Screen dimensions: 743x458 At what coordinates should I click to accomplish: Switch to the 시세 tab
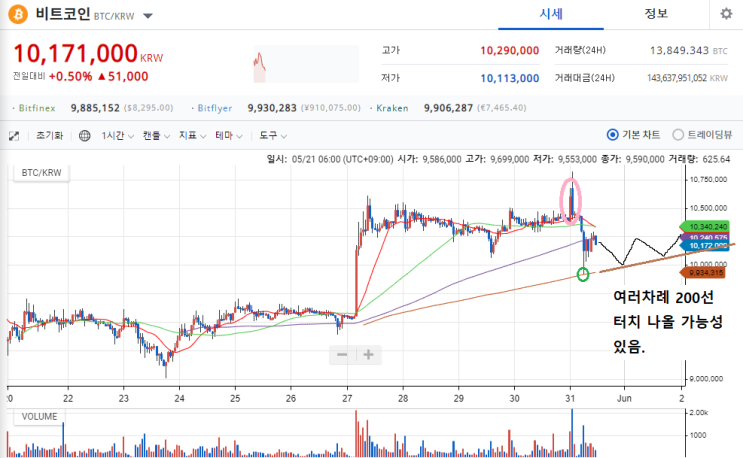[551, 14]
